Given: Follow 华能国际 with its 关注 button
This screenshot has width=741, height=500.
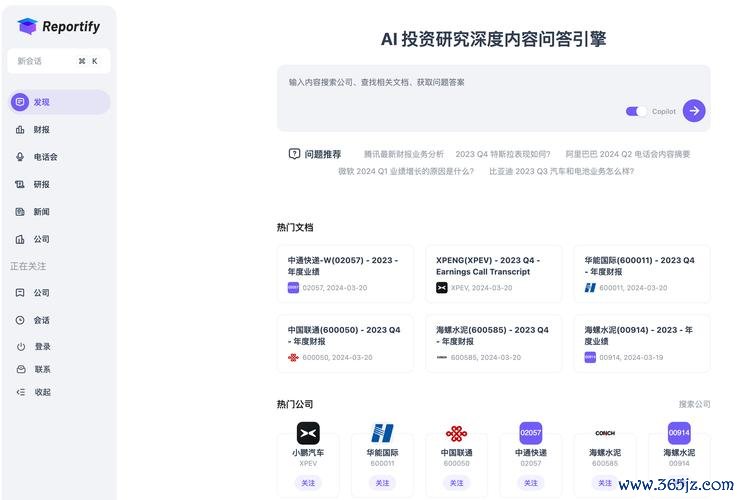Looking at the screenshot, I should [382, 483].
